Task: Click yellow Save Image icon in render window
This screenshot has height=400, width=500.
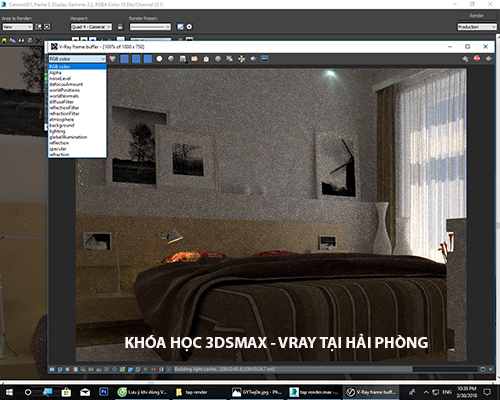Action: point(4,40)
